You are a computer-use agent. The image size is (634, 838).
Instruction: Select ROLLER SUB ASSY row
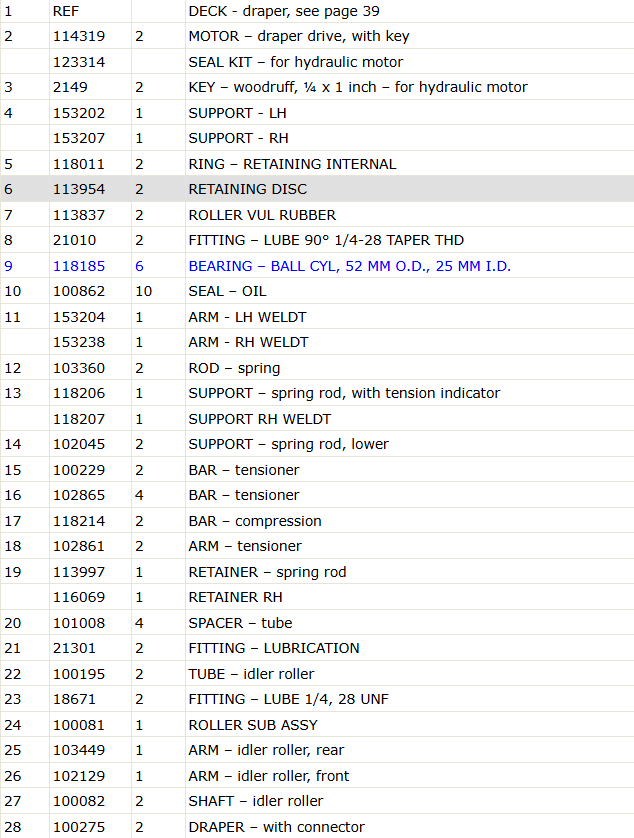pos(317,725)
